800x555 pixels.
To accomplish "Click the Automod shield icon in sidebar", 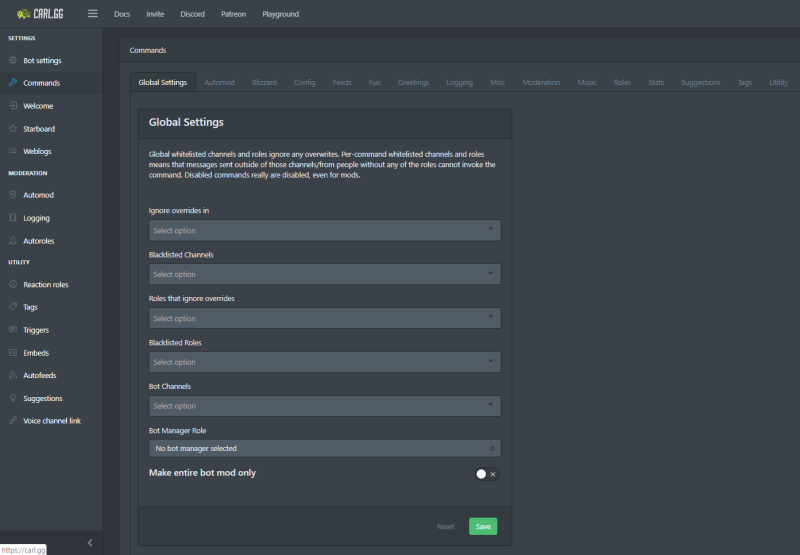I will coord(13,194).
